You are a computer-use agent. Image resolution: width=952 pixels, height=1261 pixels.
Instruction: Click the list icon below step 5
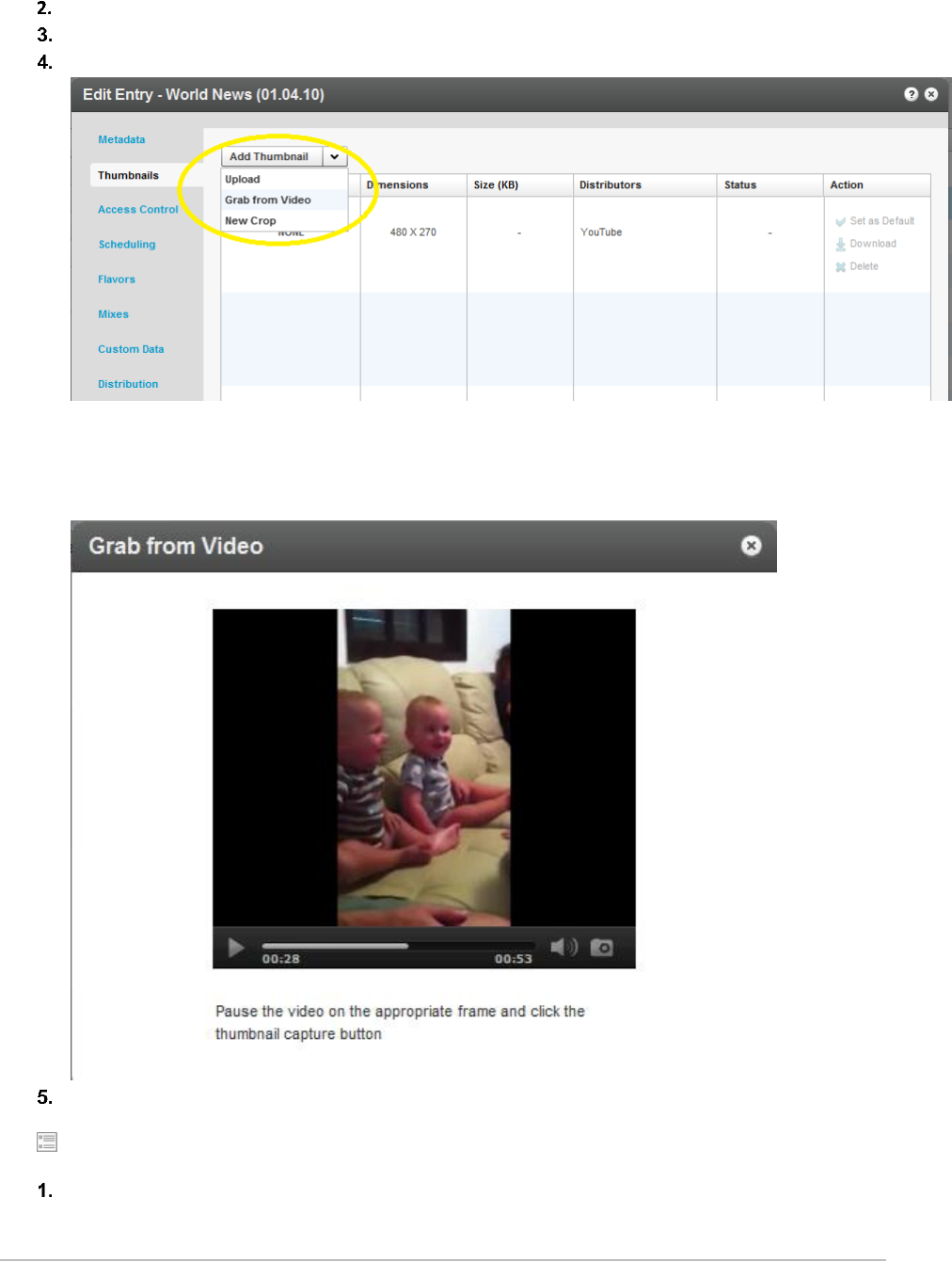(47, 1142)
